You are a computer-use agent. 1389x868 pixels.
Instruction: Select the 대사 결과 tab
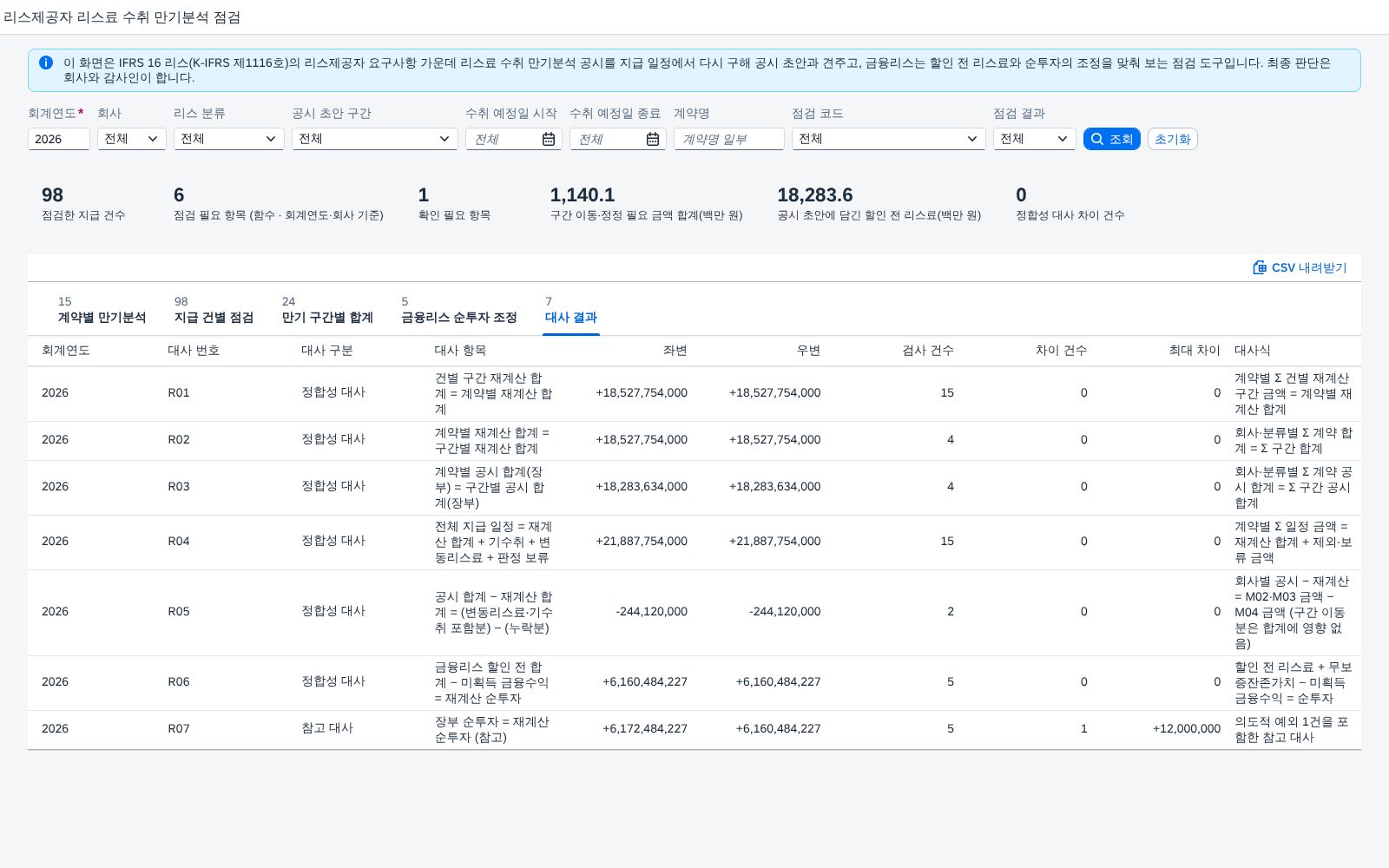point(571,310)
